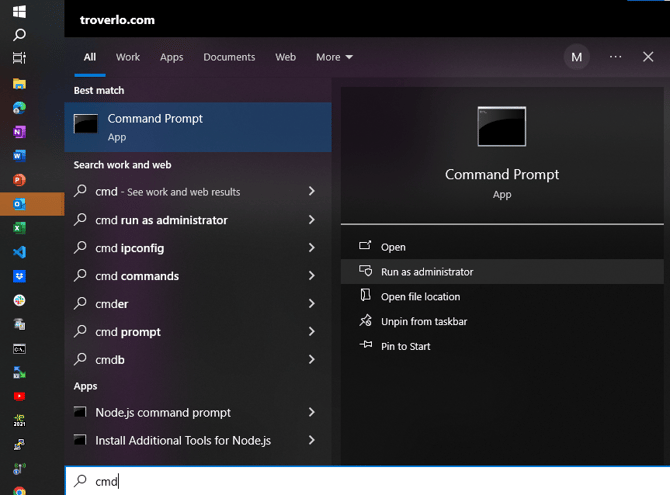This screenshot has width=670, height=495.
Task: Click the cmd search input box
Action: [367, 481]
